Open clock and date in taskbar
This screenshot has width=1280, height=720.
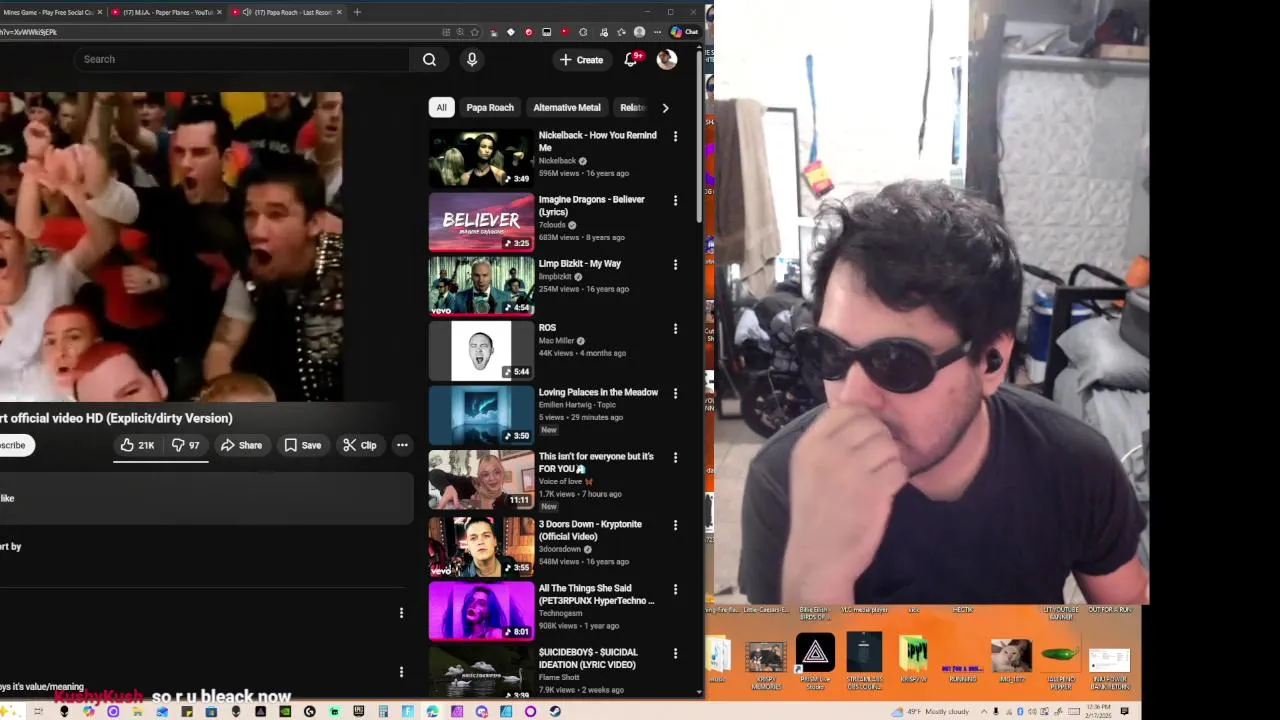[1097, 711]
